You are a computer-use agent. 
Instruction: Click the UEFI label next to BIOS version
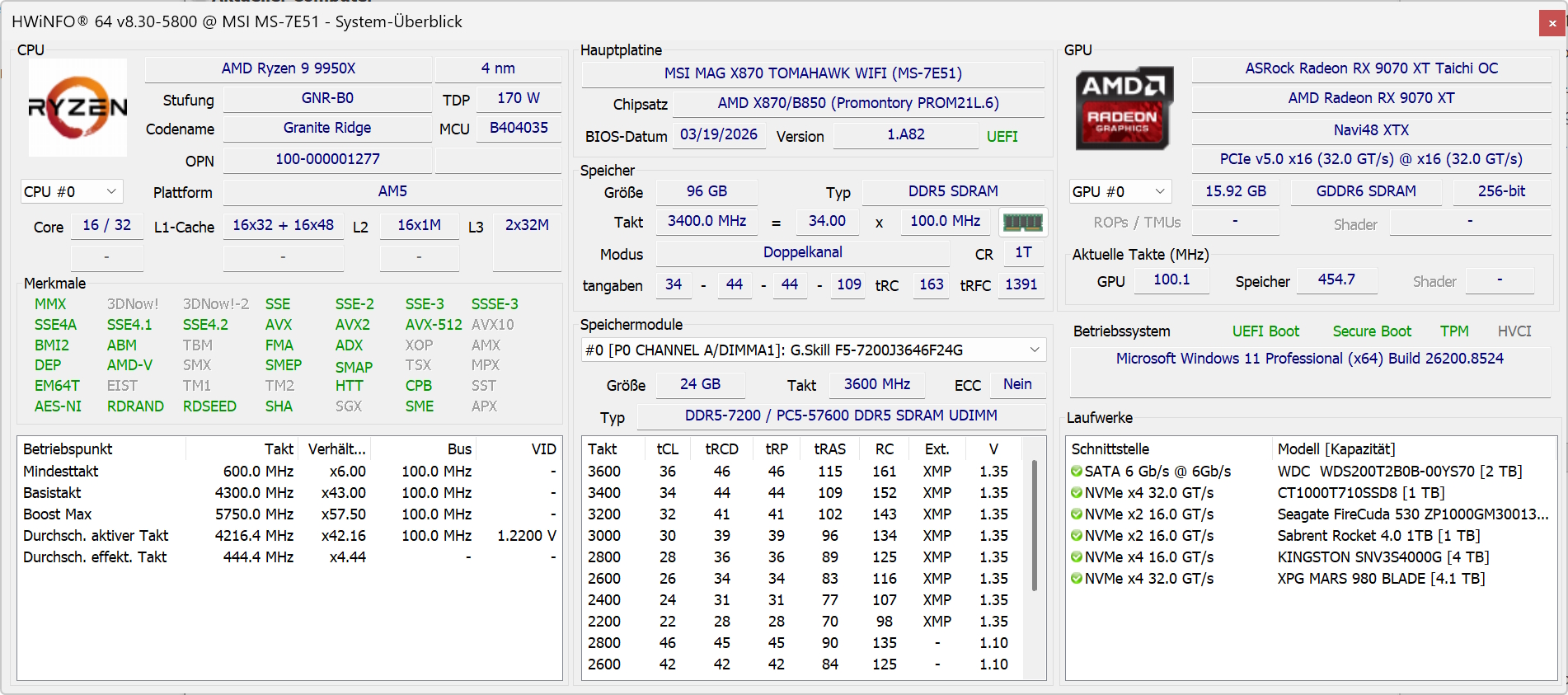point(1002,137)
